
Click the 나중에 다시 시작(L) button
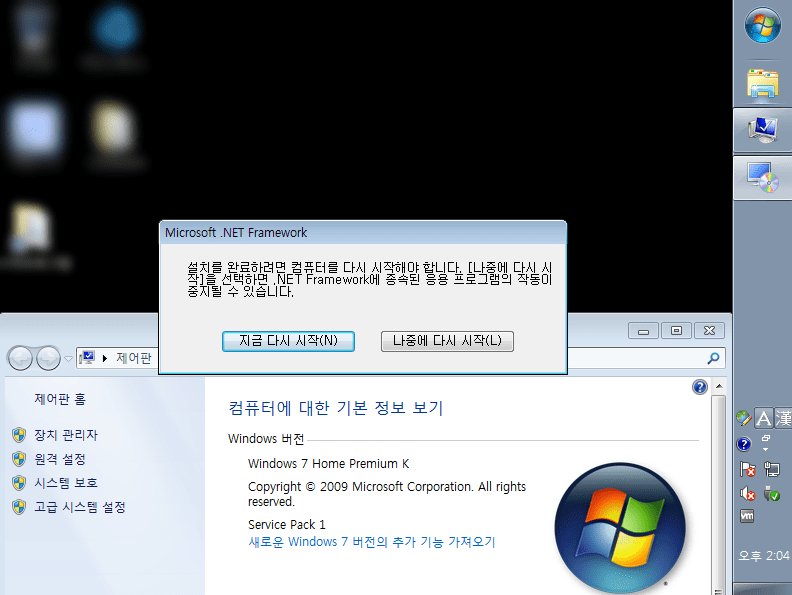coord(447,341)
